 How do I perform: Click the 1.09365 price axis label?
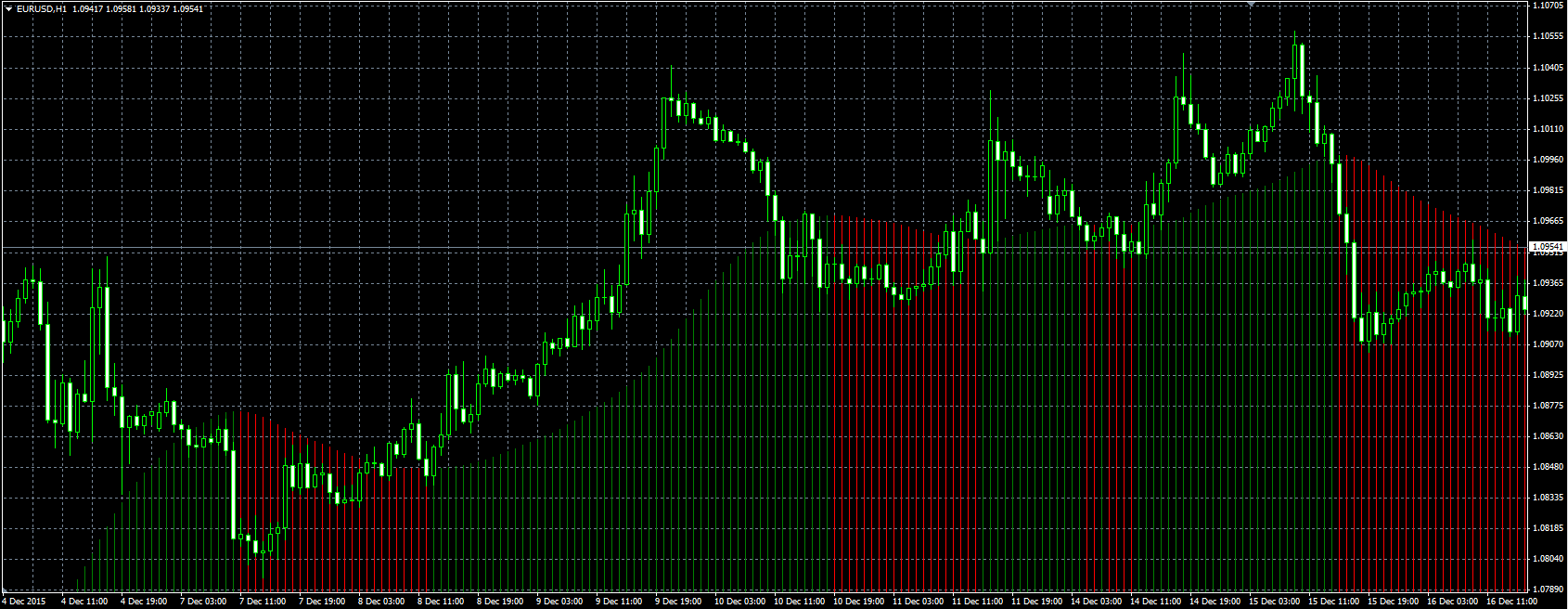[1547, 282]
